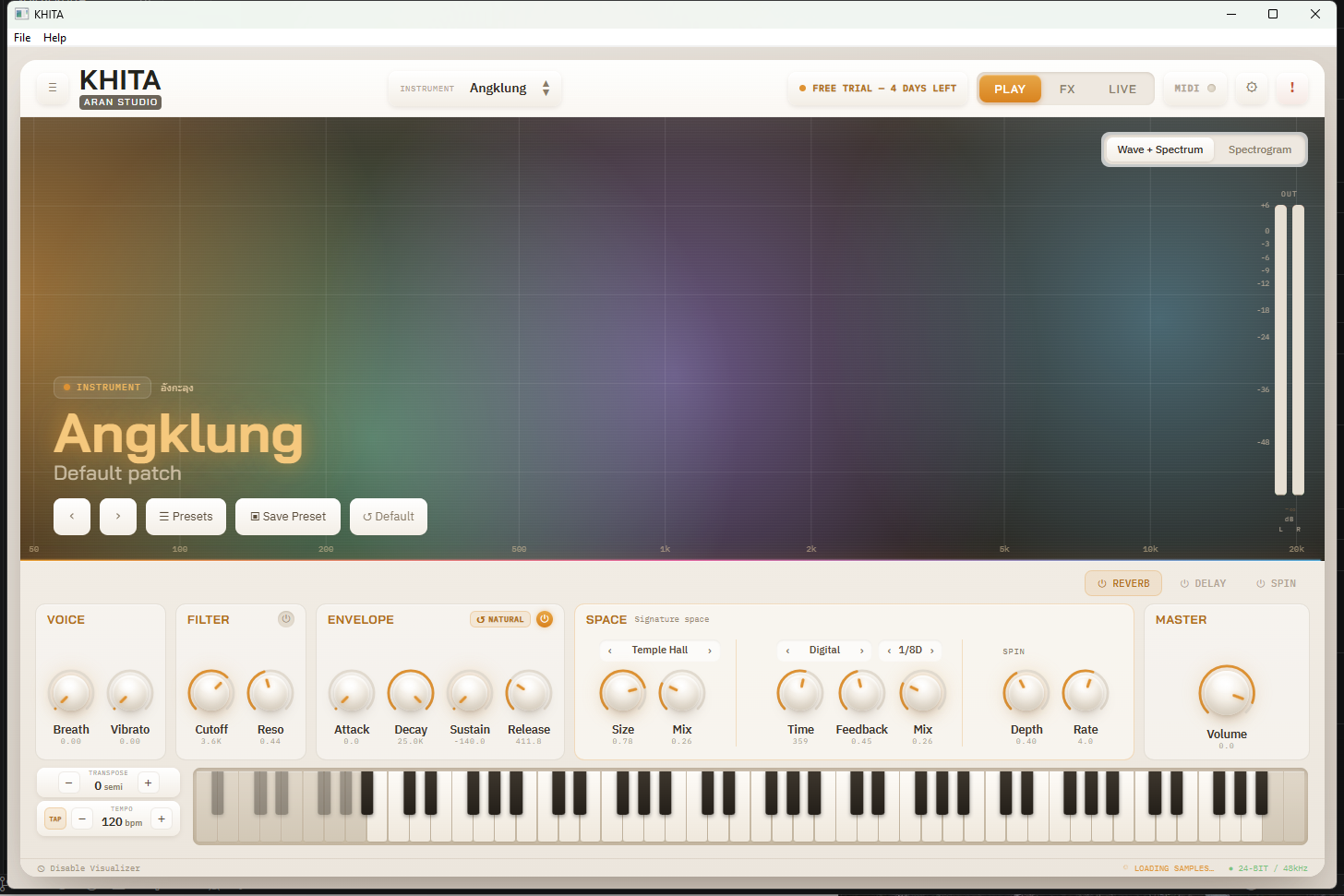Switch to the PLAY tab
This screenshot has width=1344, height=896.
[x=1010, y=89]
